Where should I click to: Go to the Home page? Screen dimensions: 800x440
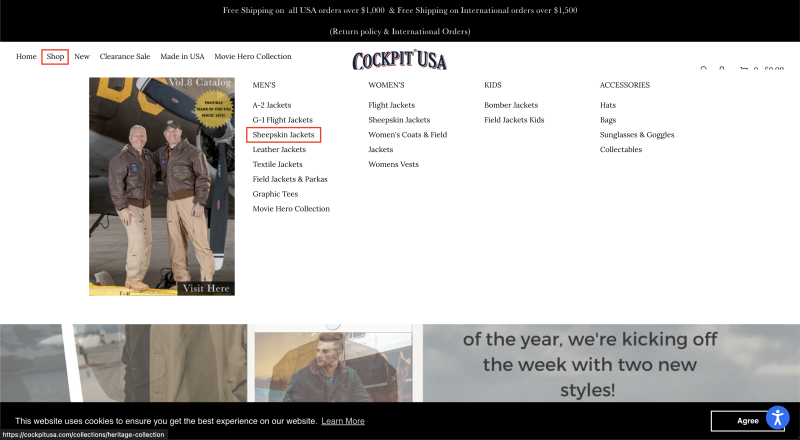click(x=26, y=56)
